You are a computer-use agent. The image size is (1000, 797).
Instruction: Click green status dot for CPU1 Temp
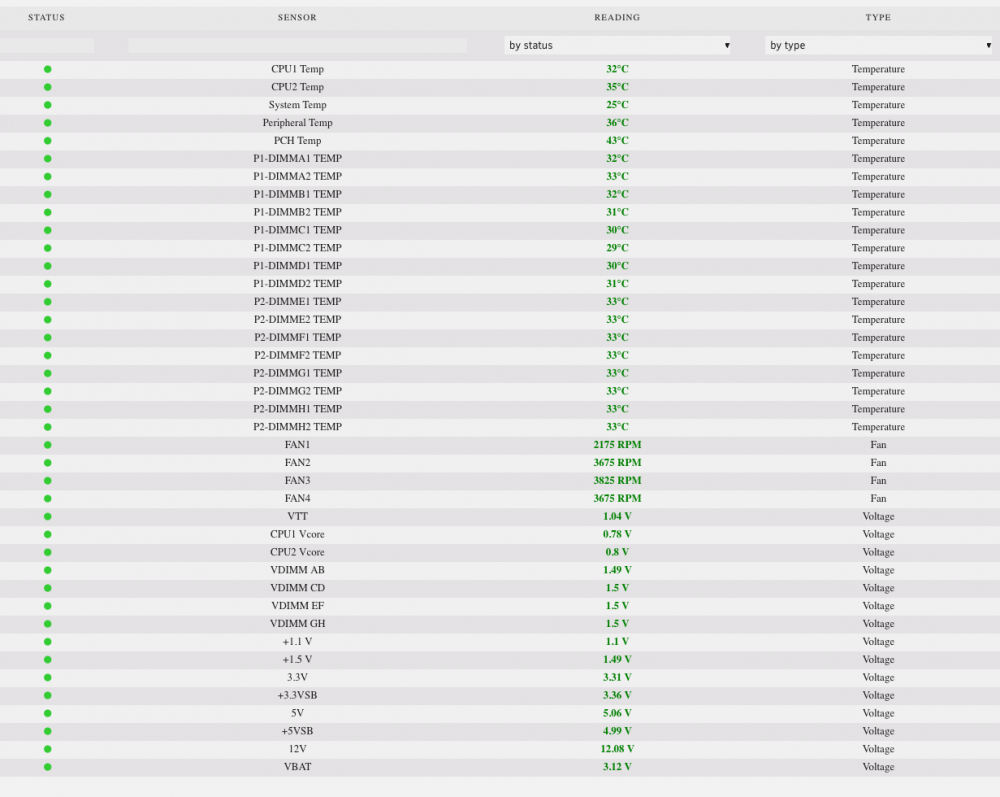47,69
